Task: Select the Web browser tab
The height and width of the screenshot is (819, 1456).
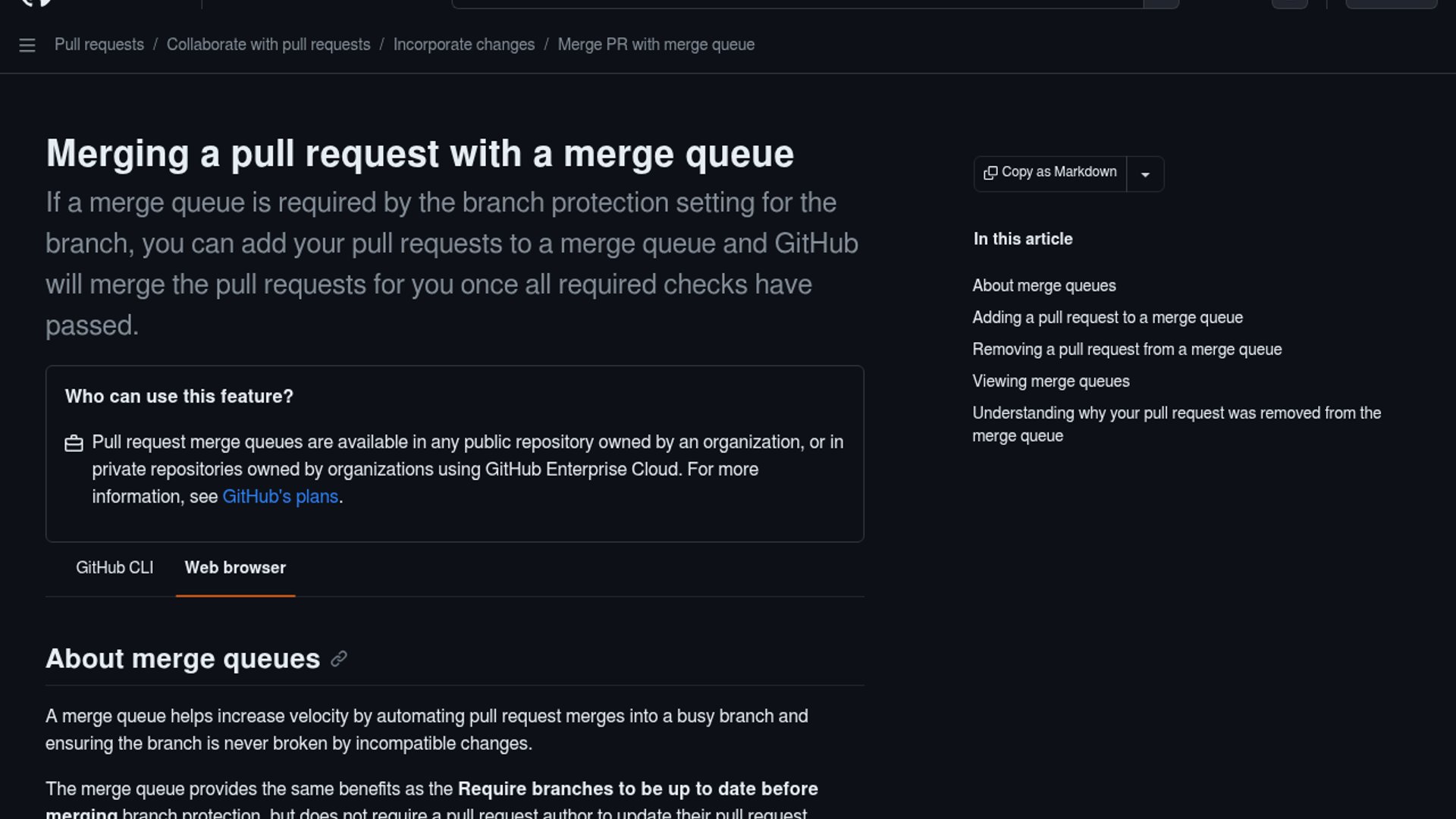Action: click(x=235, y=567)
